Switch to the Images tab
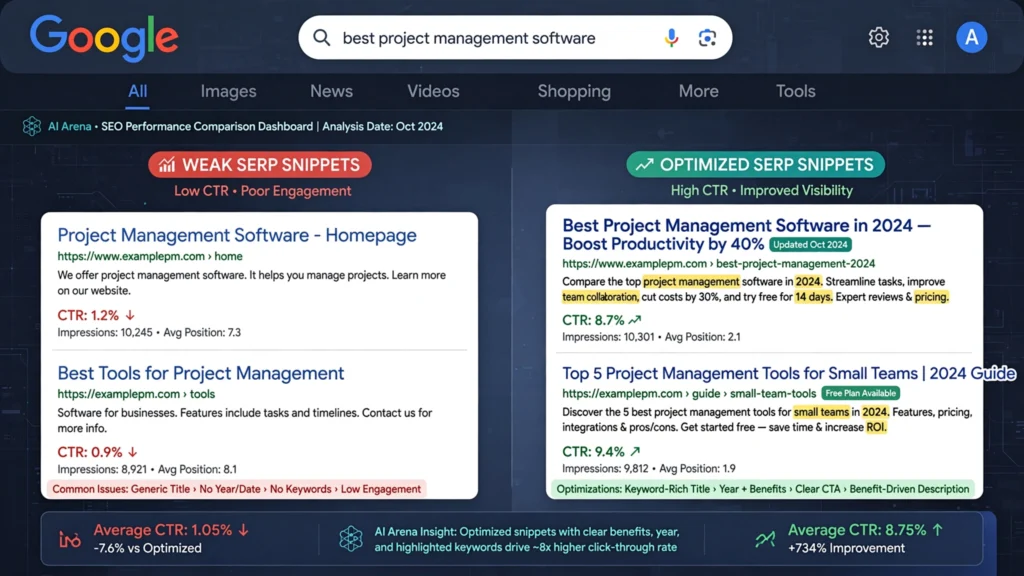Image resolution: width=1024 pixels, height=576 pixels. pyautogui.click(x=228, y=91)
